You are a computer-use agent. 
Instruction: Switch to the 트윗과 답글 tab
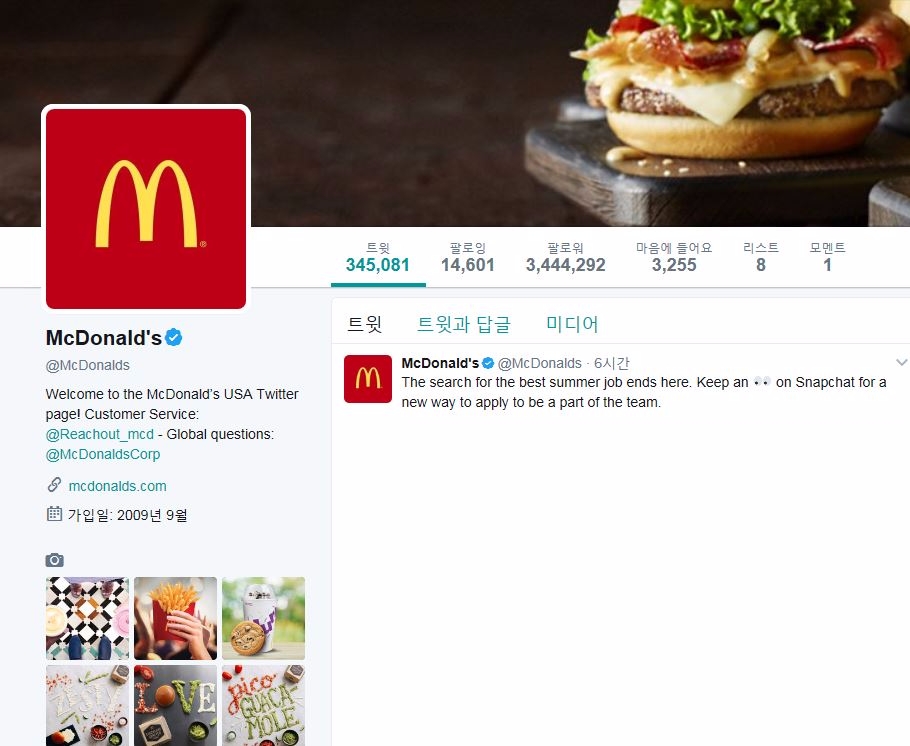click(x=464, y=323)
